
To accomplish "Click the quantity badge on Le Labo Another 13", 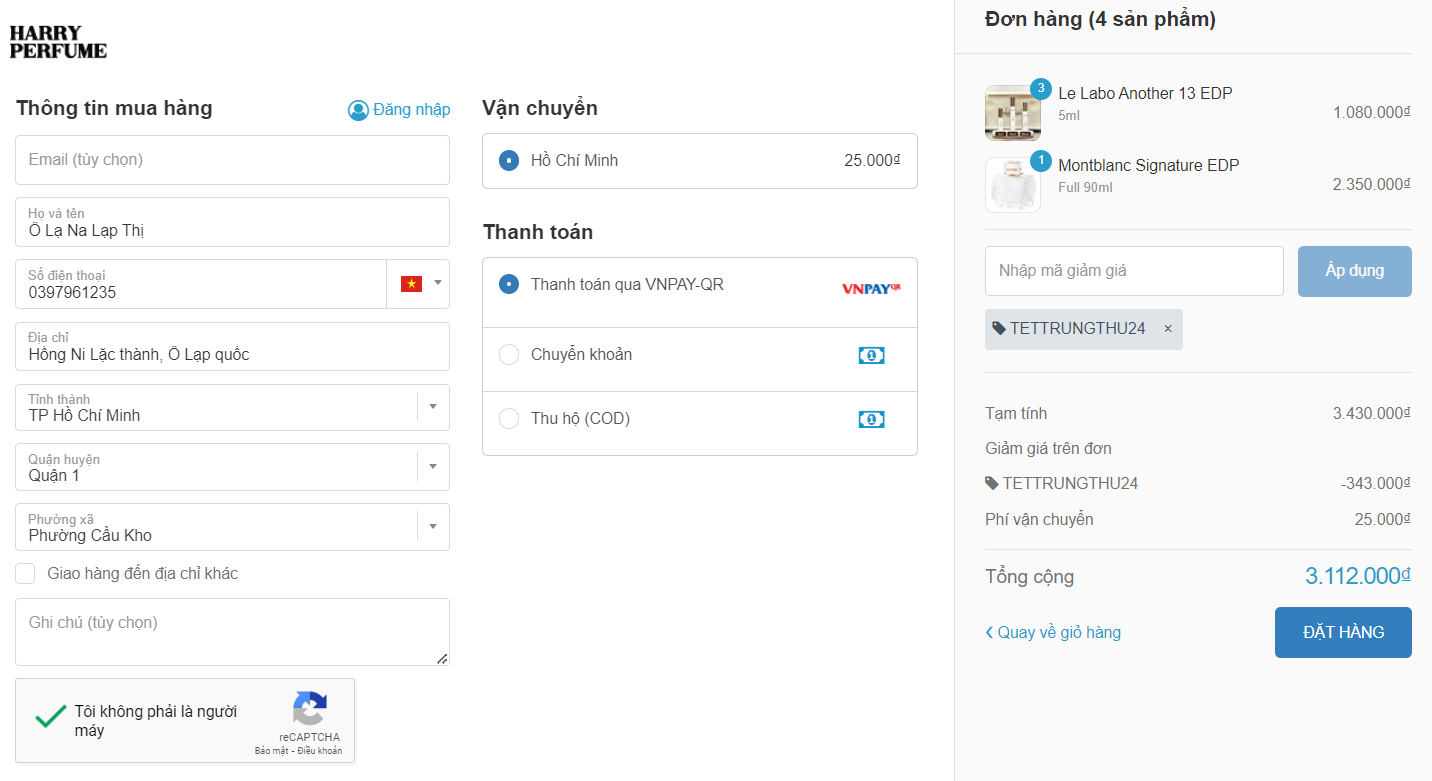I will [1040, 89].
